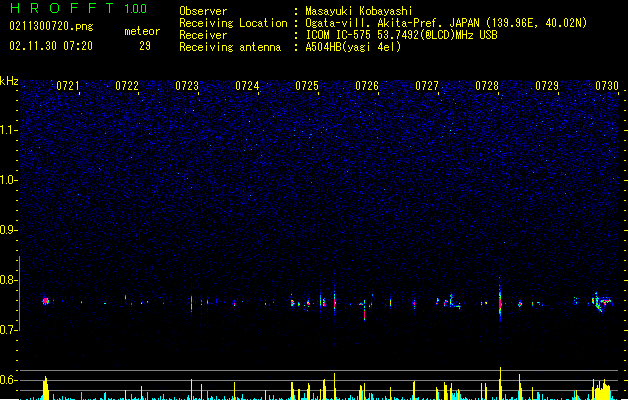Select the filename 0211300720.png

tap(51, 26)
